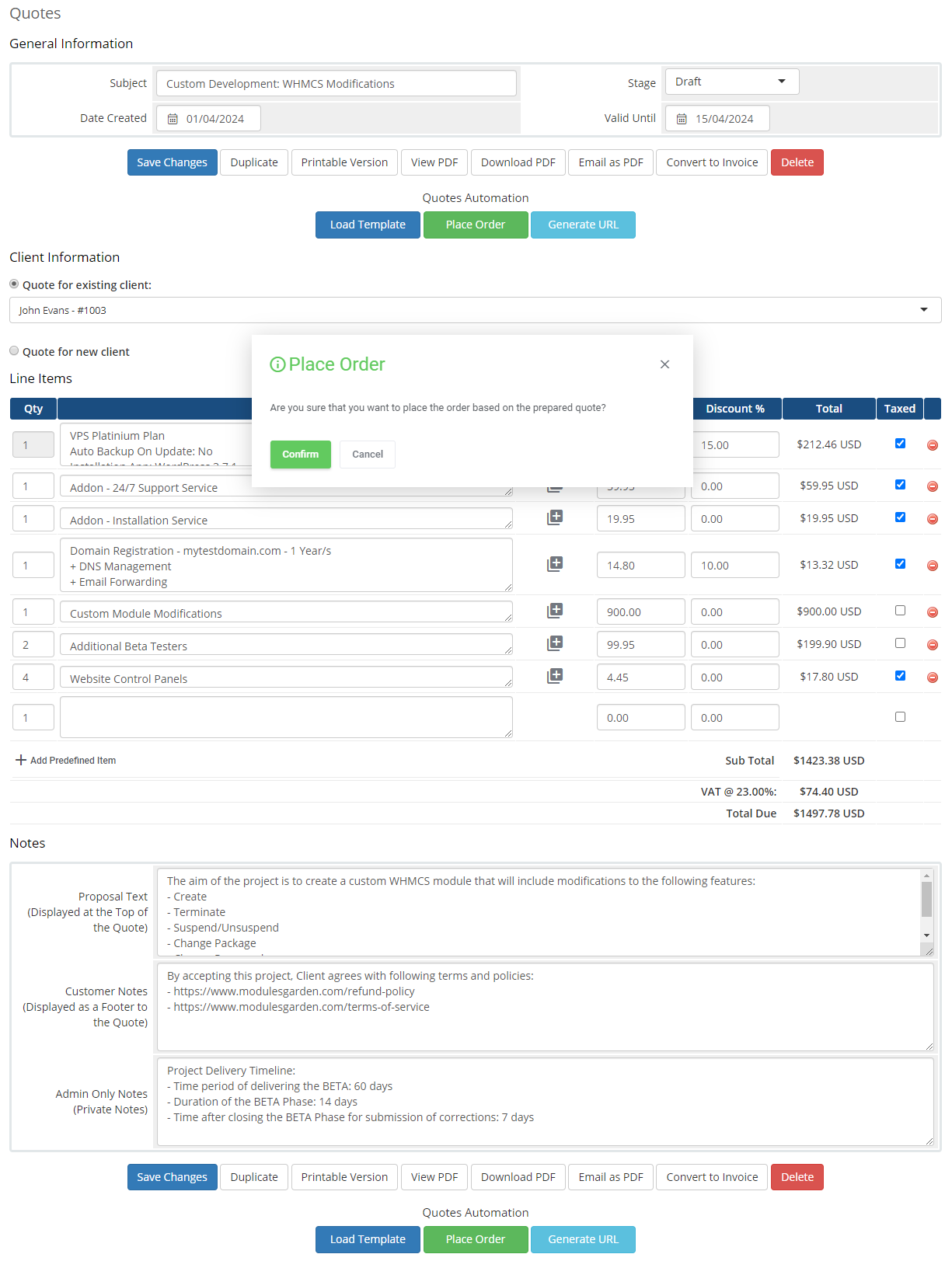
Task: Click the Website Control Panels description field
Action: point(286,677)
